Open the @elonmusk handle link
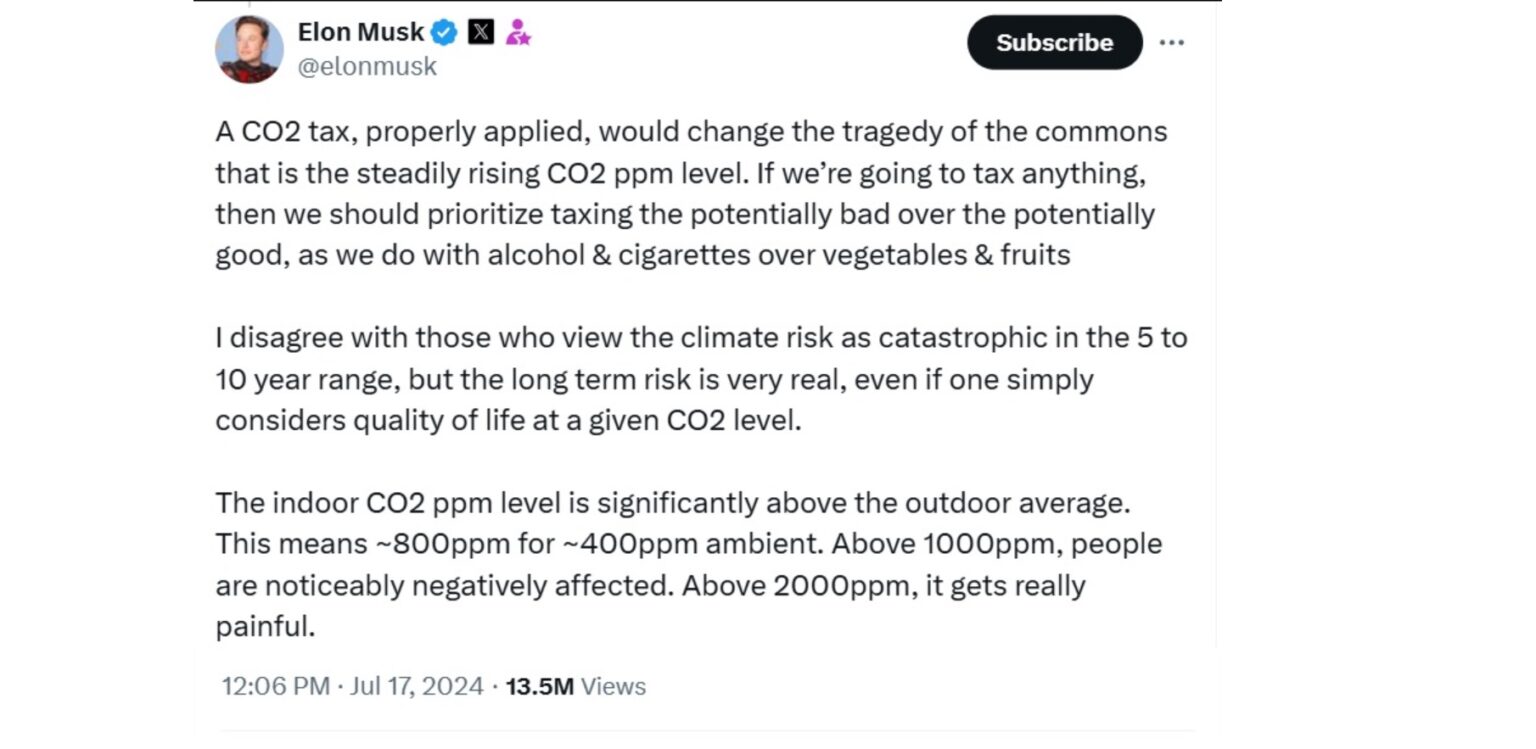 click(x=367, y=66)
